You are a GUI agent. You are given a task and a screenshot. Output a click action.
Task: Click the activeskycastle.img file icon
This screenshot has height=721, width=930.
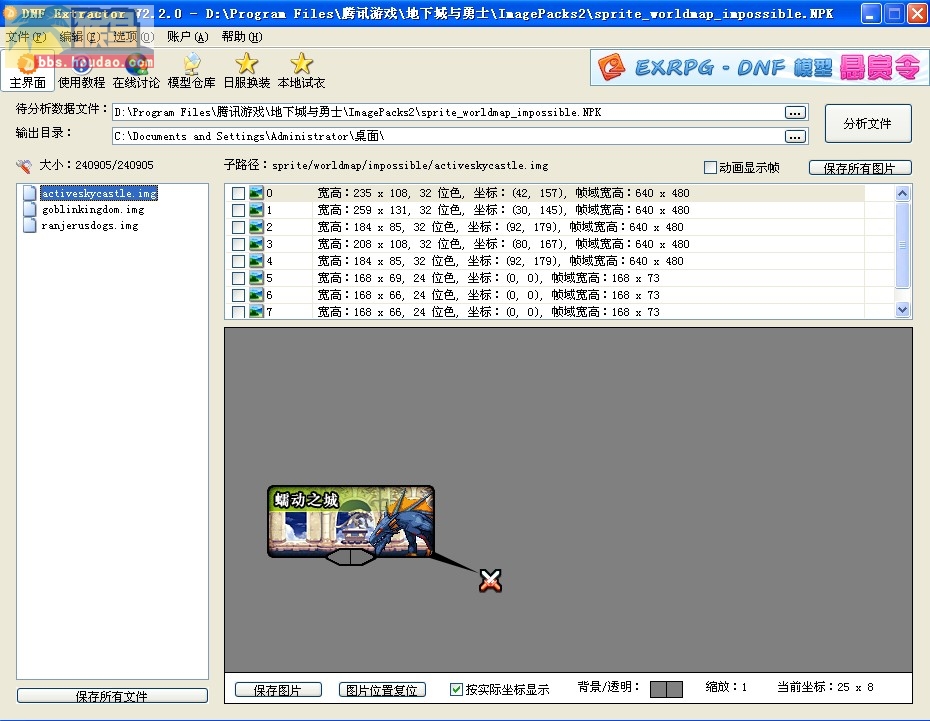[29, 193]
